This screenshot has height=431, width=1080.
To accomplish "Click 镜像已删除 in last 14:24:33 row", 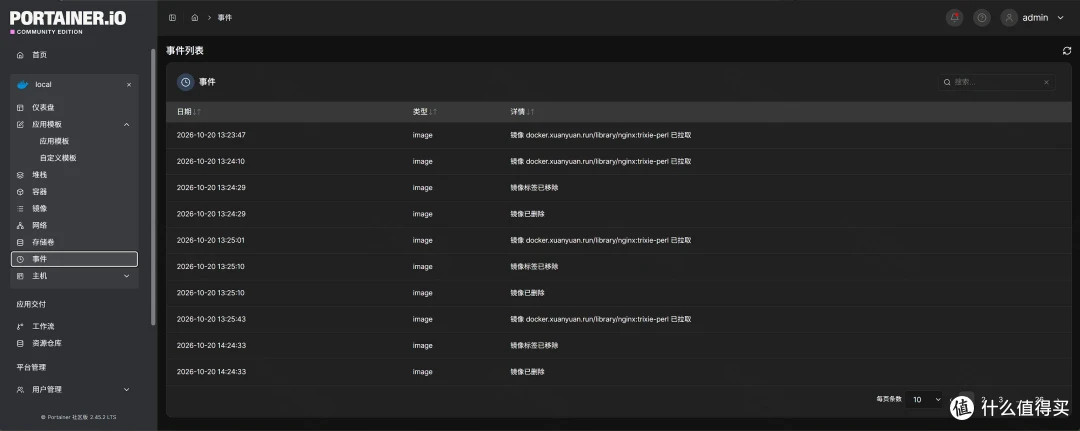I will (x=528, y=372).
